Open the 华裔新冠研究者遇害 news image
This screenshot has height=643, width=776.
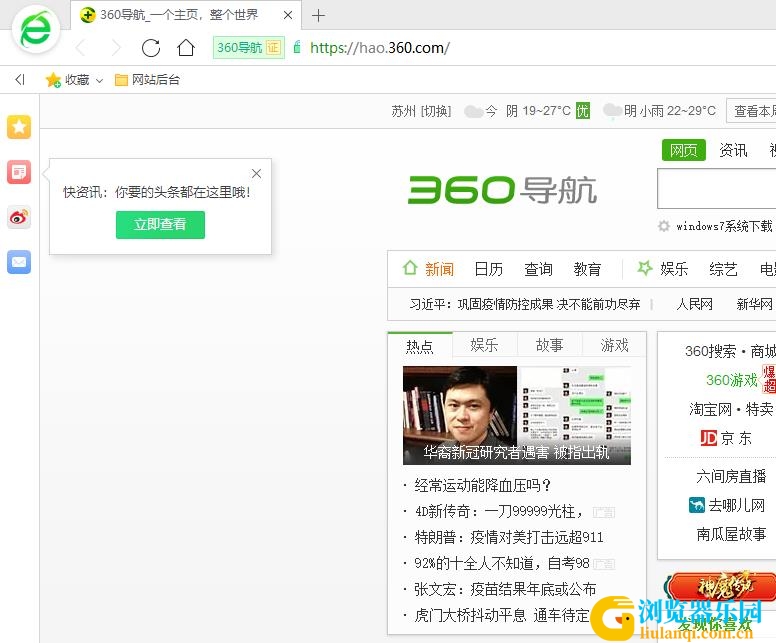pos(517,415)
